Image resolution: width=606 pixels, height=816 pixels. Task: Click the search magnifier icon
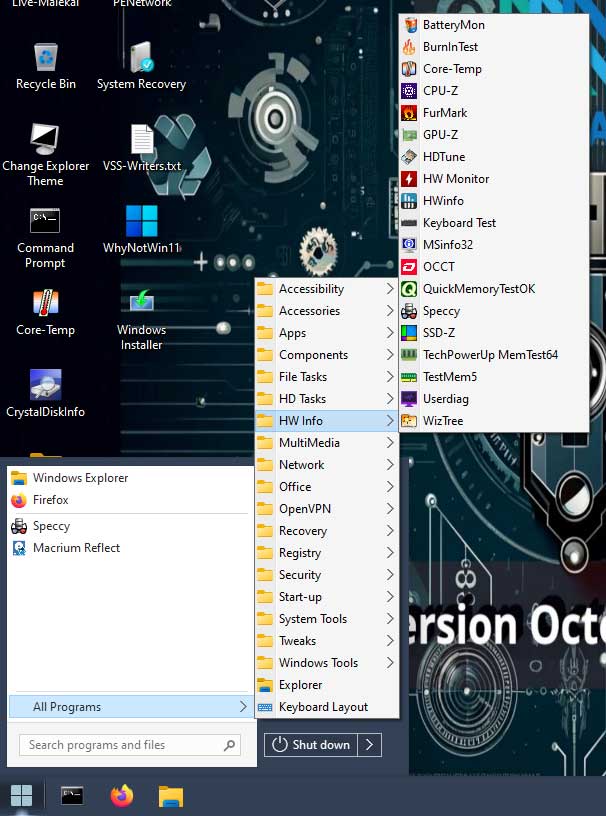point(229,745)
